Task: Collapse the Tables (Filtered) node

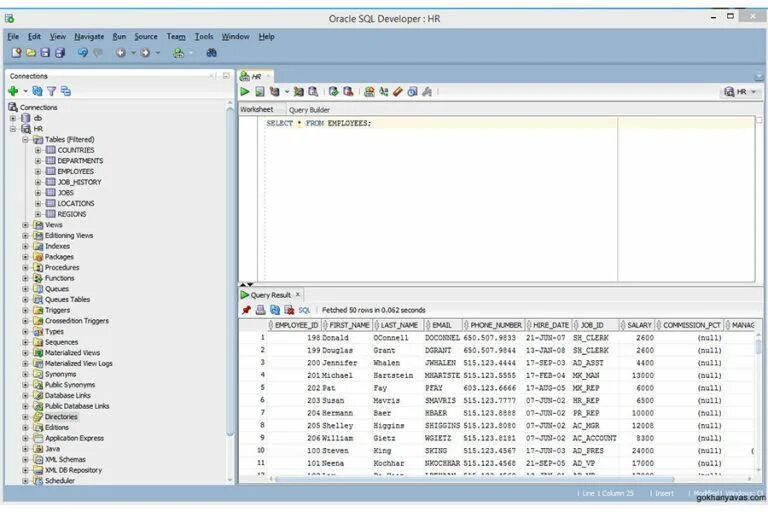Action: click(25, 140)
